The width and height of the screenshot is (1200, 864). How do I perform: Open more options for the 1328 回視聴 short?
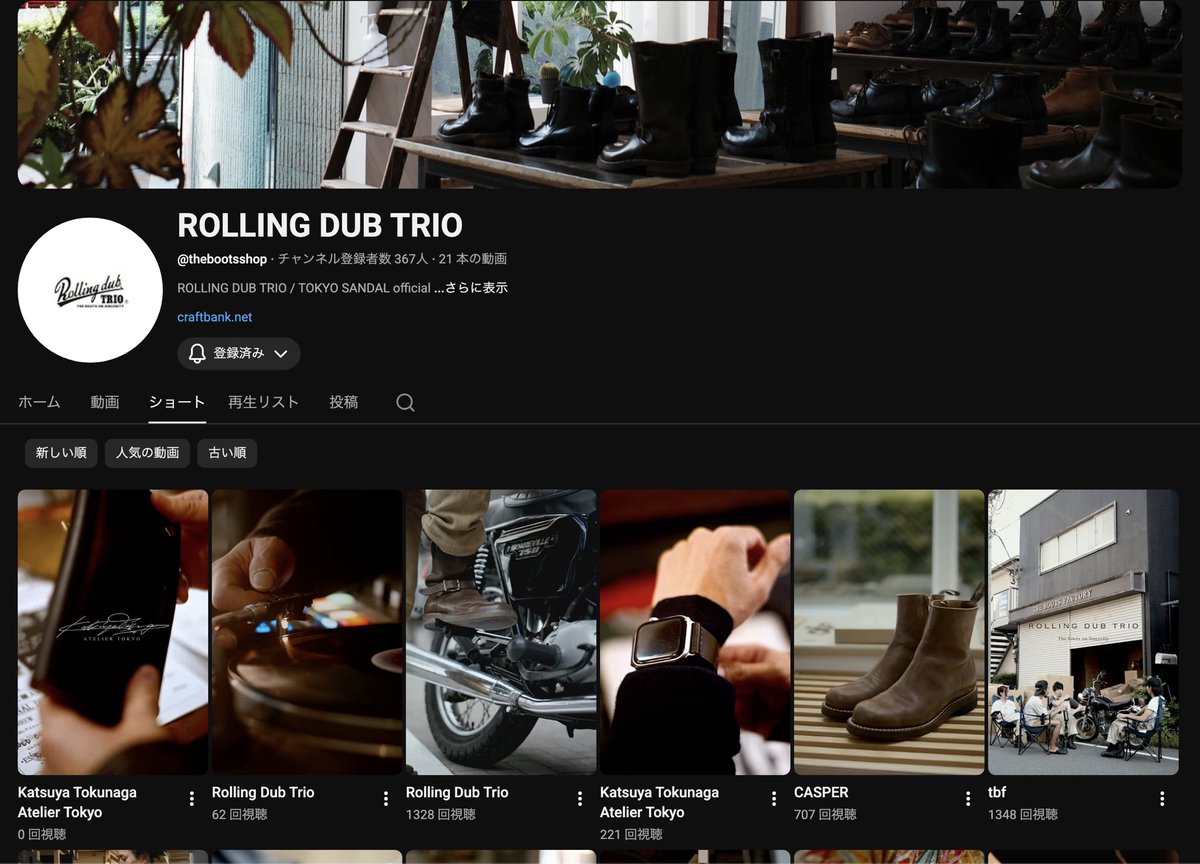(x=580, y=799)
